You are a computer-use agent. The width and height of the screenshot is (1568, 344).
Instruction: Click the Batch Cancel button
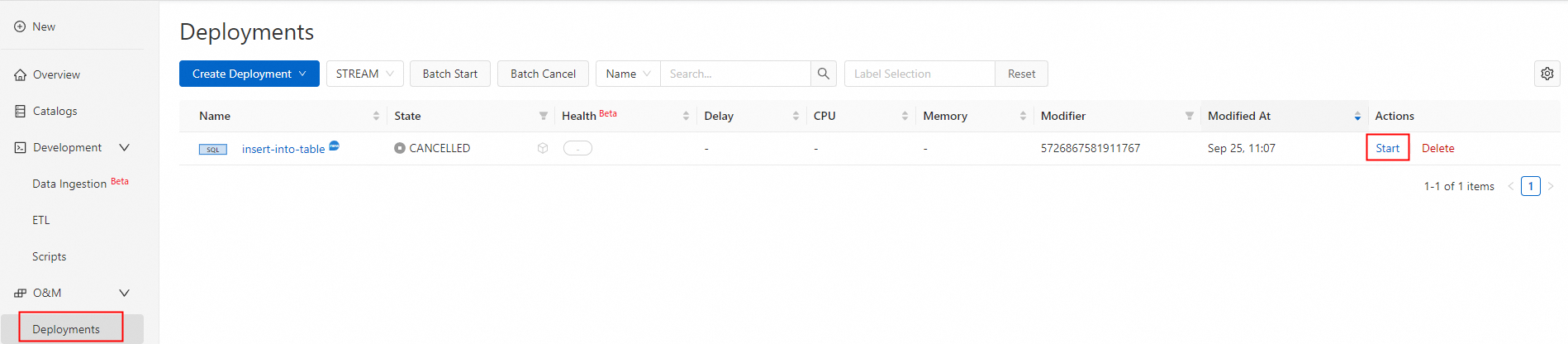click(543, 74)
